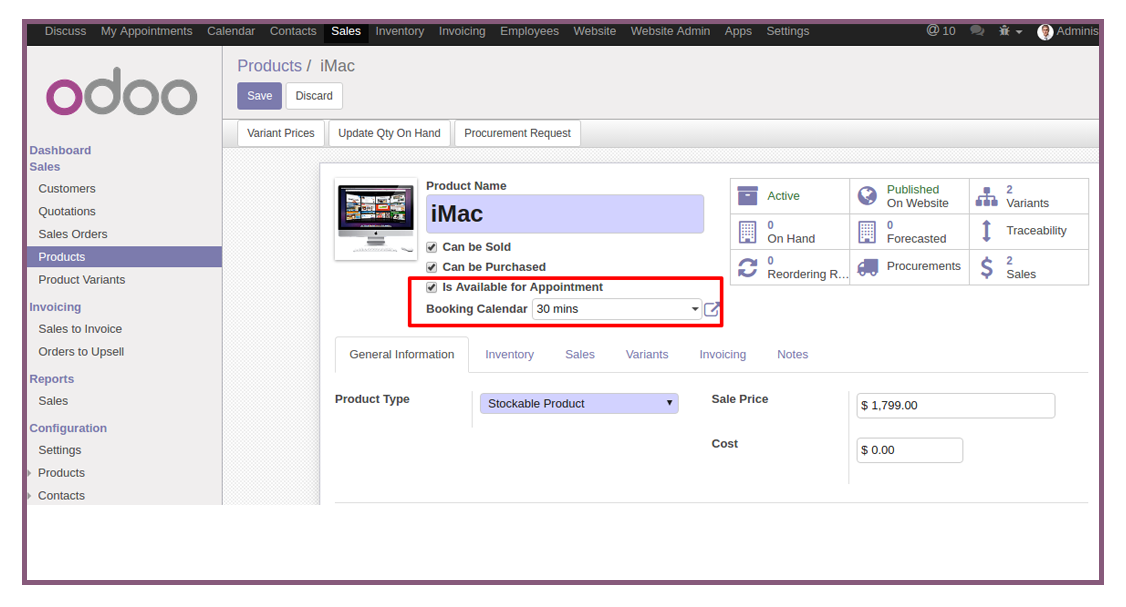Open Dashboard in the sidebar
The height and width of the screenshot is (607, 1126).
60,150
